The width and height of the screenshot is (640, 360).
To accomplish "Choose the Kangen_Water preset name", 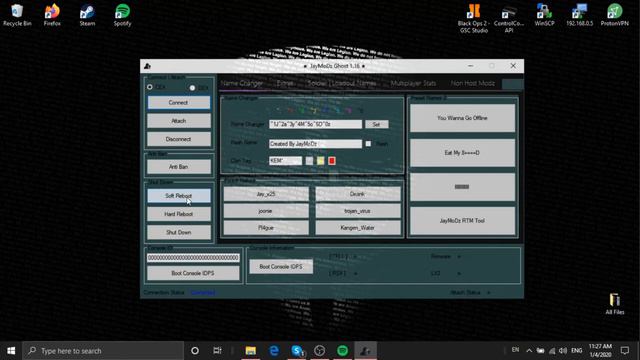I will tap(358, 228).
